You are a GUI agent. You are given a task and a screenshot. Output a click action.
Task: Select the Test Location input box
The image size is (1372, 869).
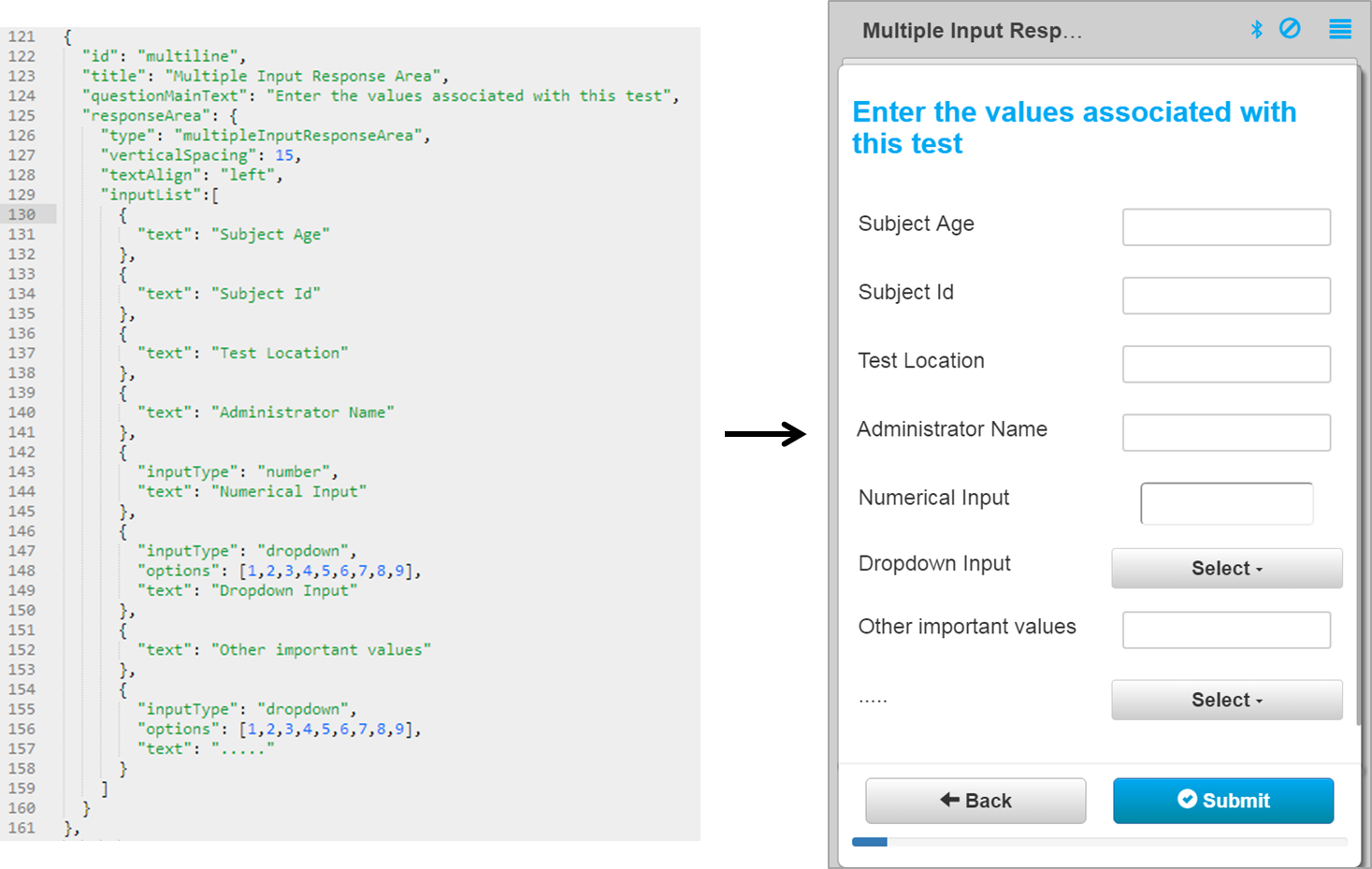(x=1225, y=364)
